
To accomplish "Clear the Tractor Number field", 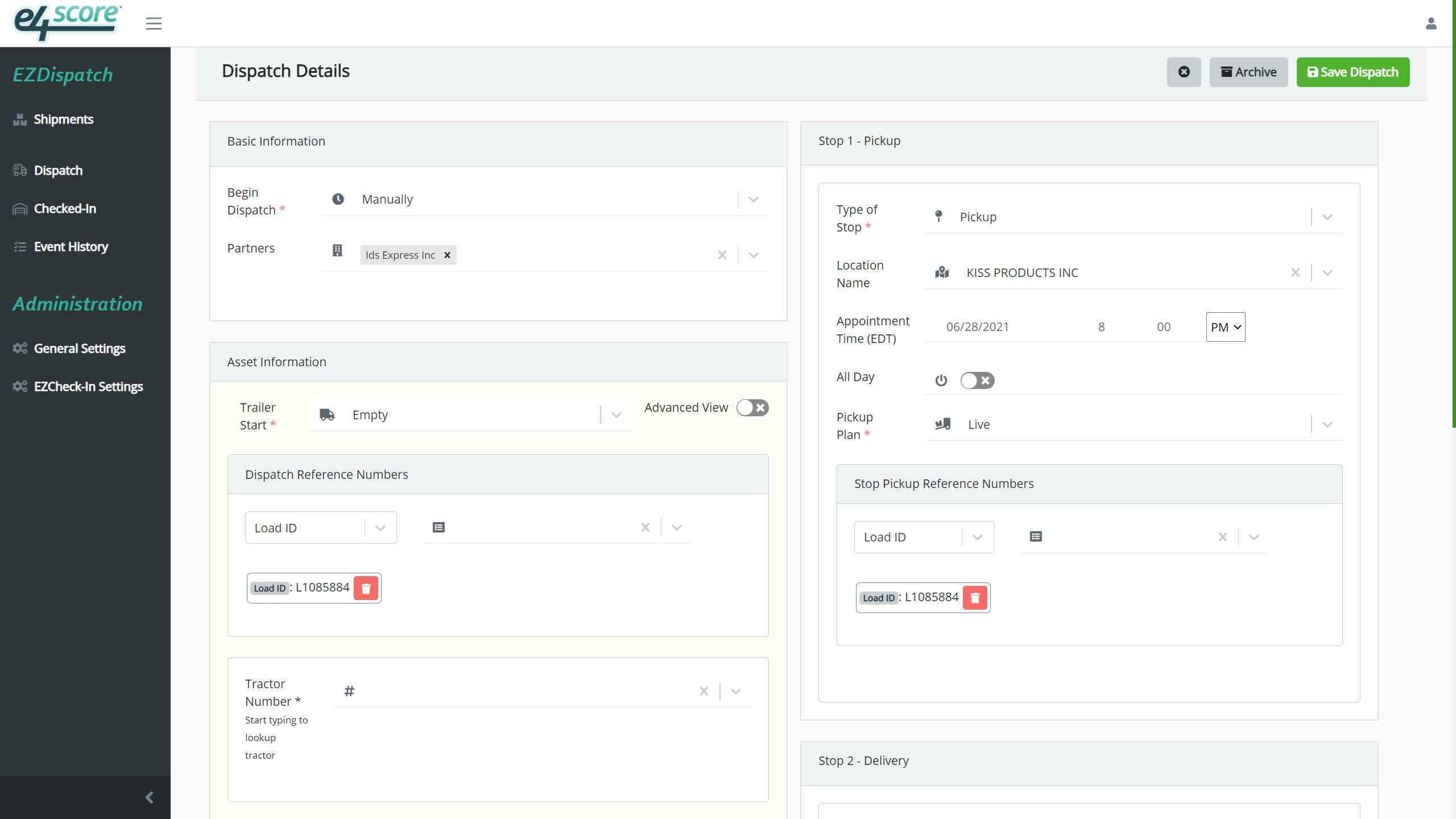I will pyautogui.click(x=704, y=692).
